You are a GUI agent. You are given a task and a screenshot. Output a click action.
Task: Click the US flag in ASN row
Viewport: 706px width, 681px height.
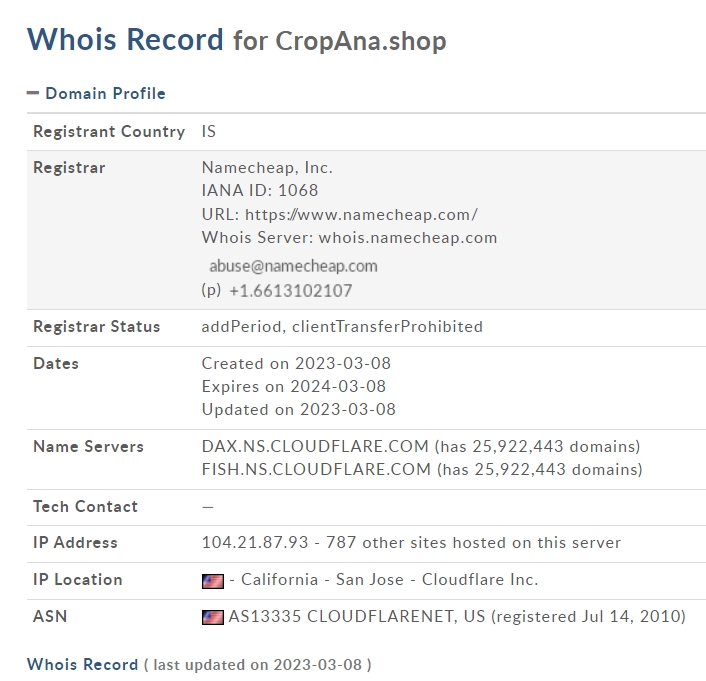(213, 617)
